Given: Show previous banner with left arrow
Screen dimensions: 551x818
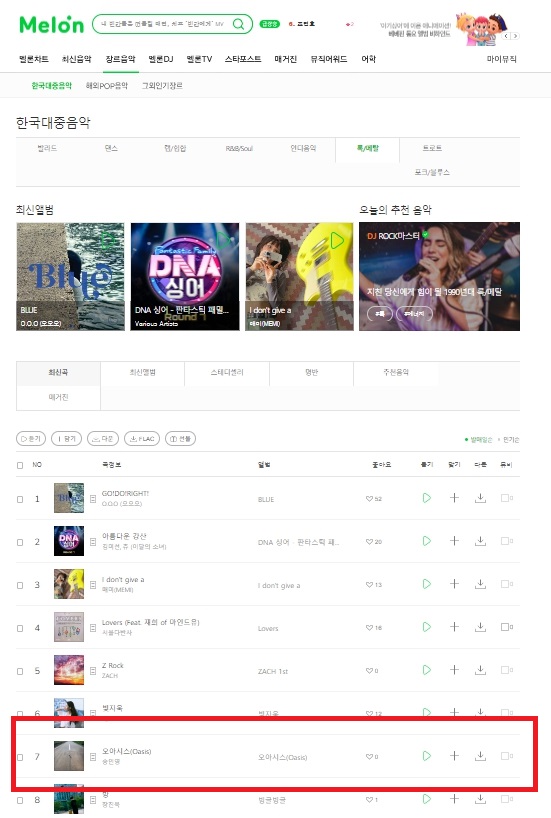Looking at the screenshot, I should [506, 36].
